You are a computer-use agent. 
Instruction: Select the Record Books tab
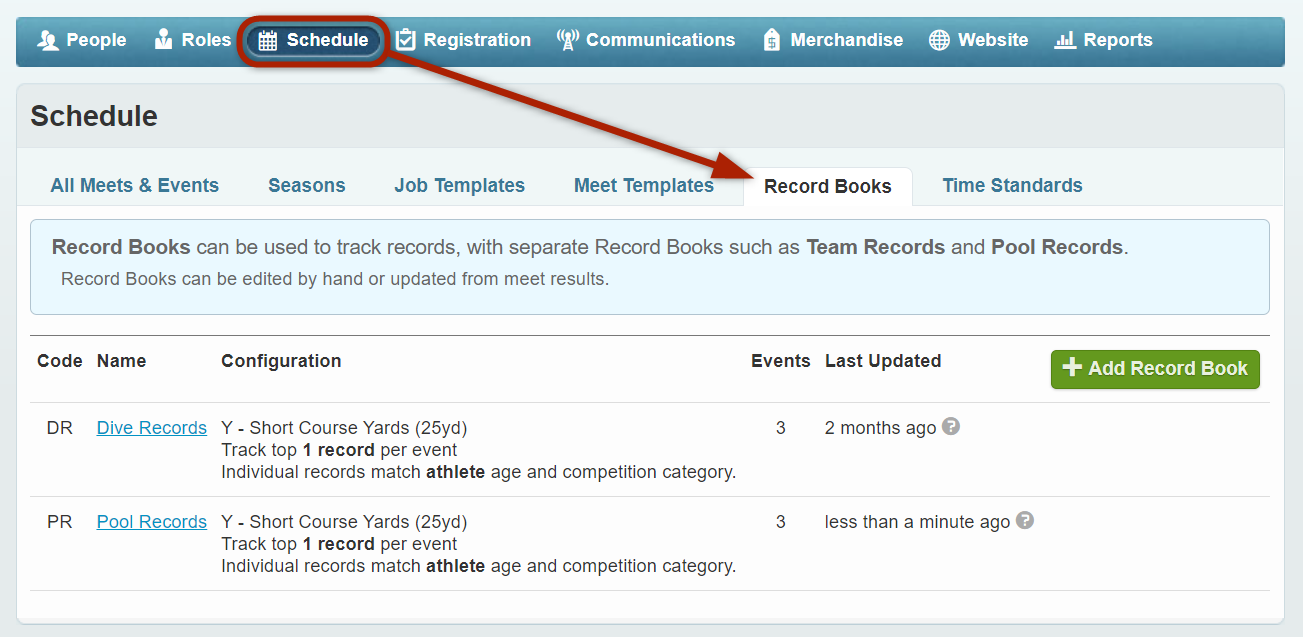pyautogui.click(x=828, y=187)
